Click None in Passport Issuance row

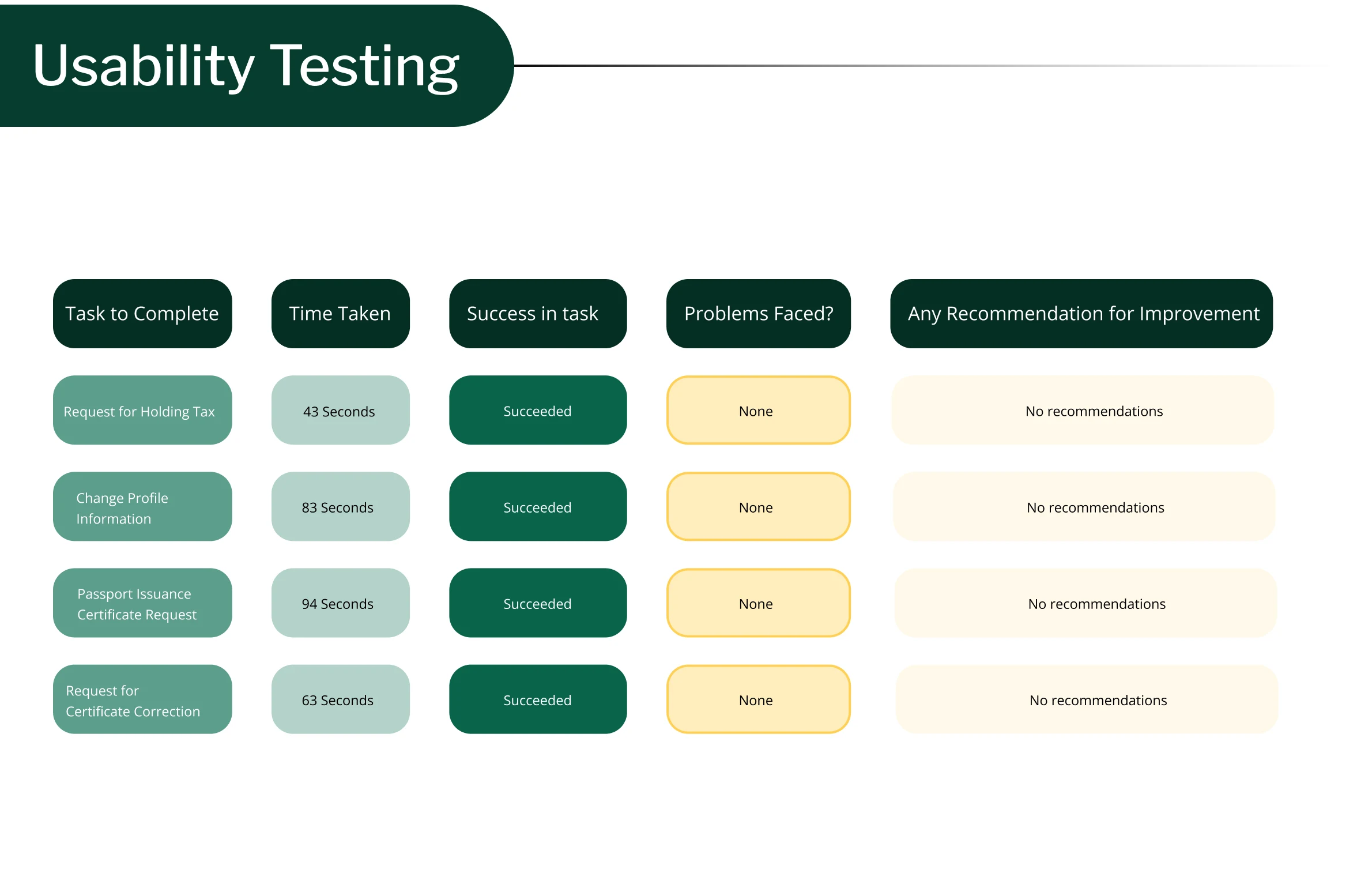pyautogui.click(x=758, y=603)
